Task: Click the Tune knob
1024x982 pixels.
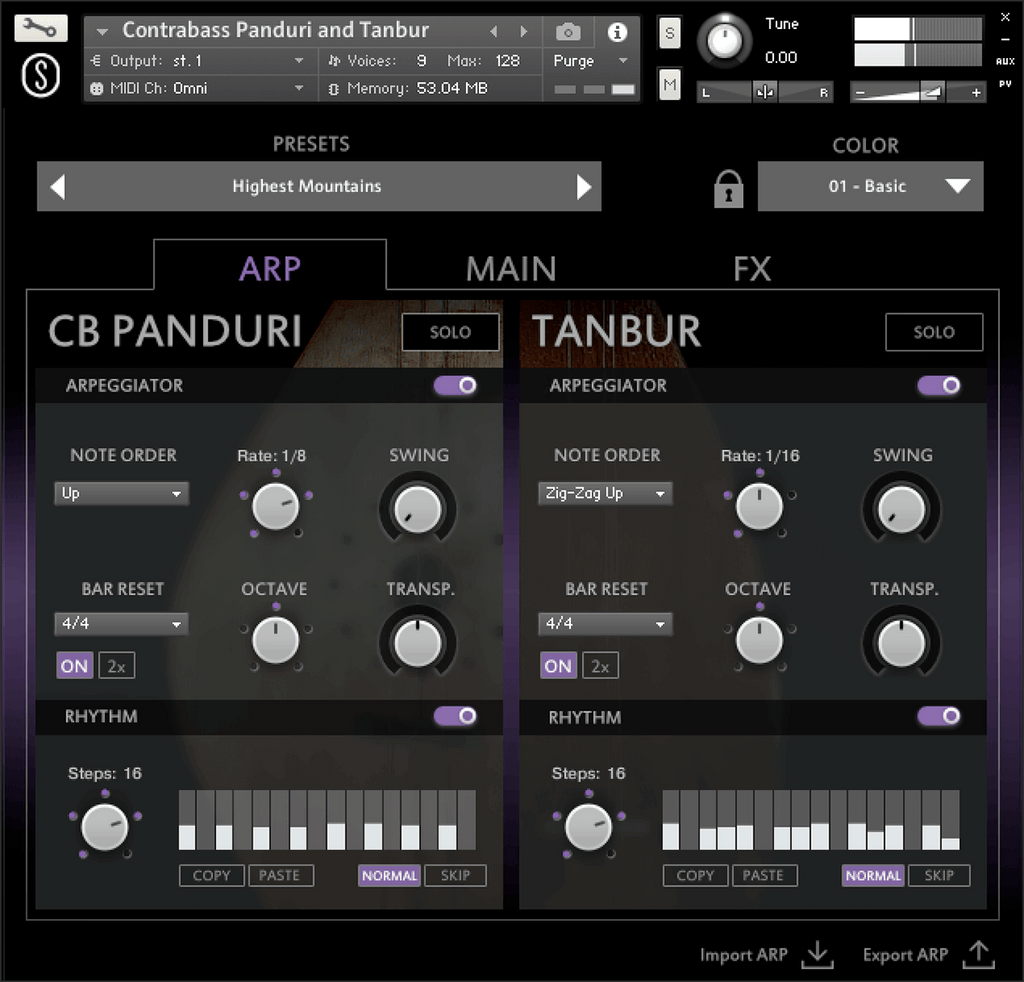Action: [724, 41]
